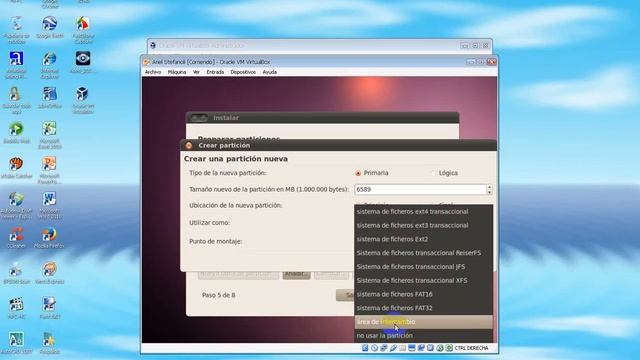Choose the JFS transactional file system

(x=423, y=267)
